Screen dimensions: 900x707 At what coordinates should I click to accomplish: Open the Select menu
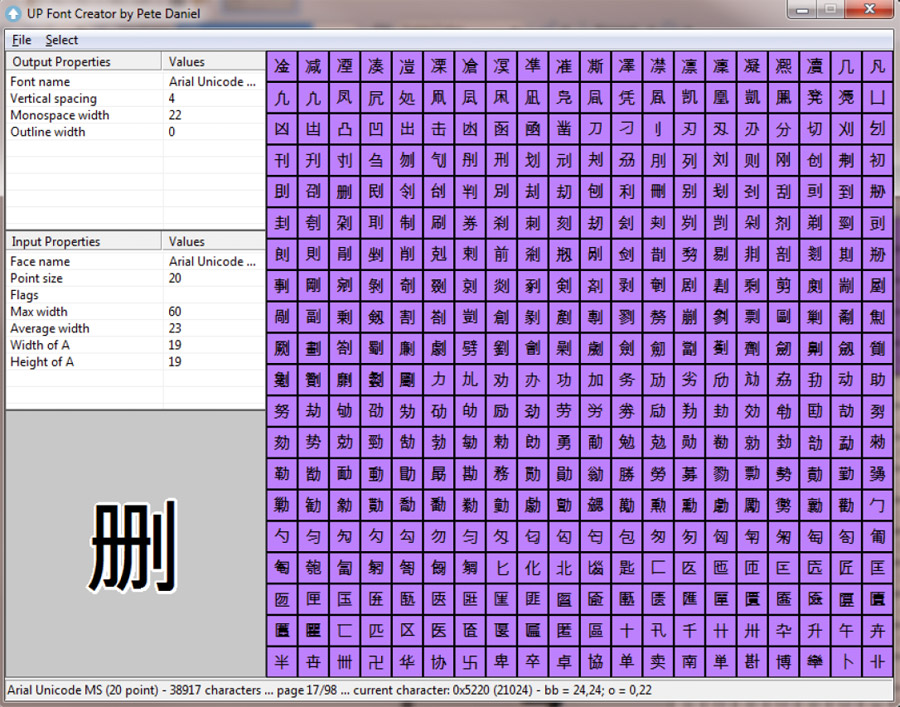[61, 40]
